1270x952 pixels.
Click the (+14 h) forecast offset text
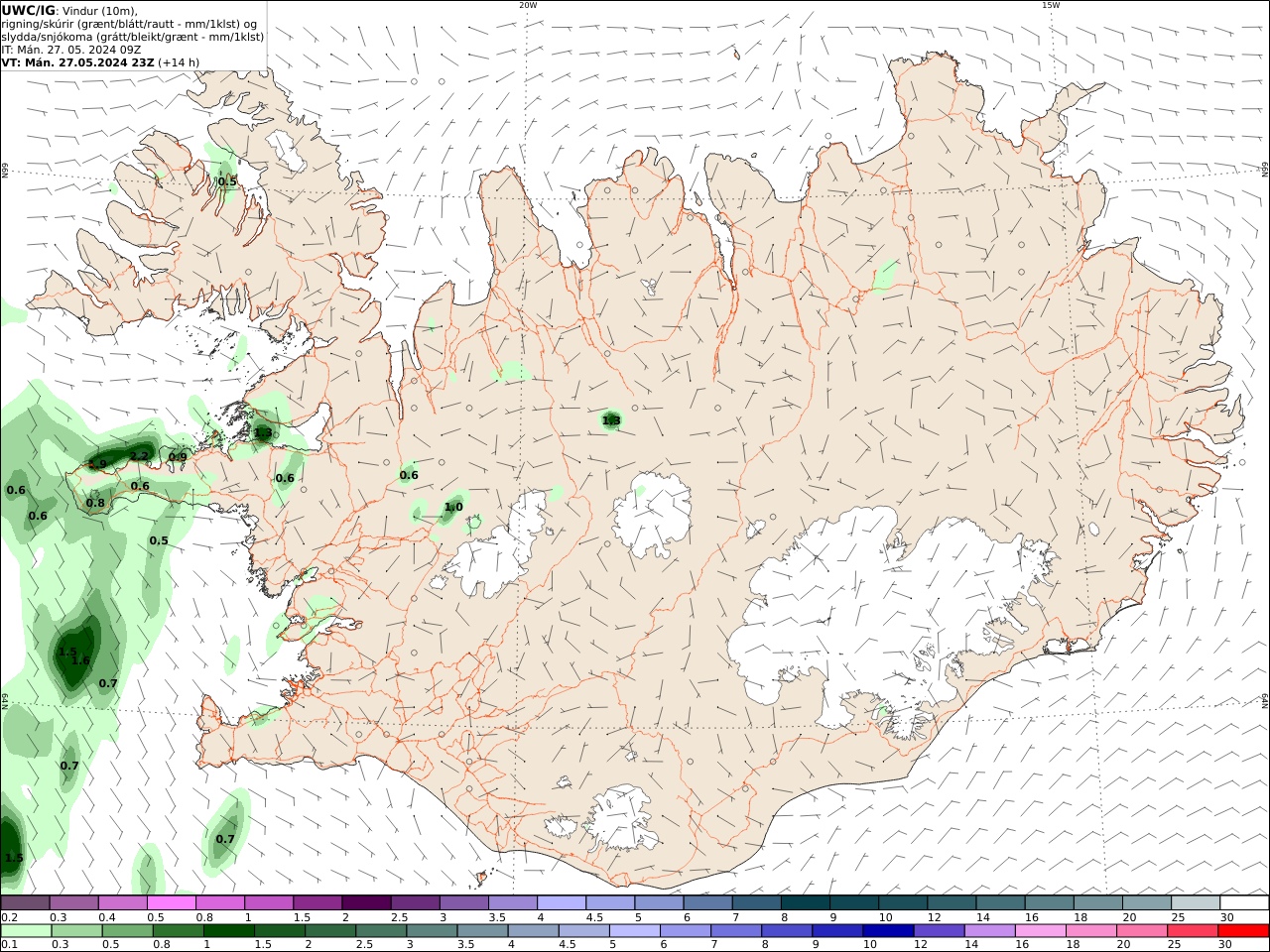(179, 62)
